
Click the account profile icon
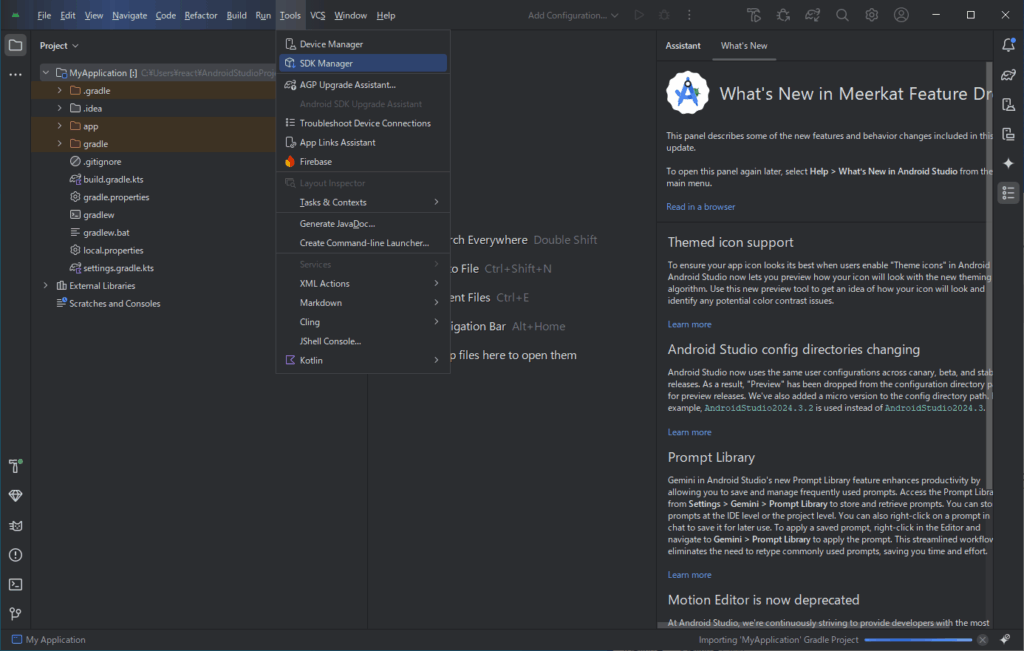click(901, 15)
